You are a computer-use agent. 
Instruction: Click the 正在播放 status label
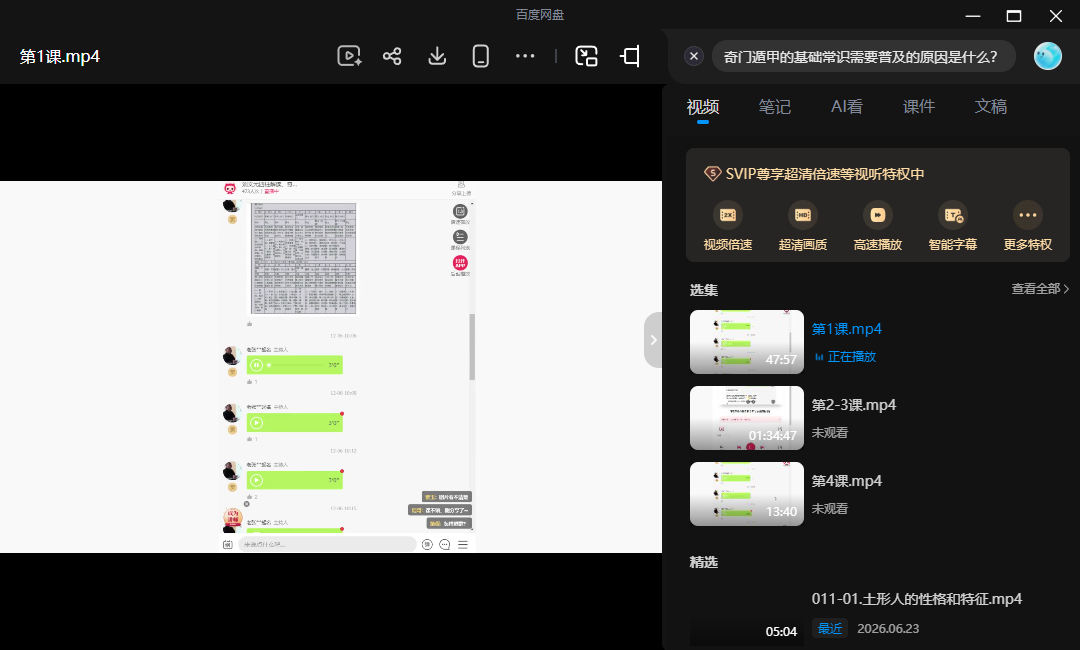click(x=851, y=357)
